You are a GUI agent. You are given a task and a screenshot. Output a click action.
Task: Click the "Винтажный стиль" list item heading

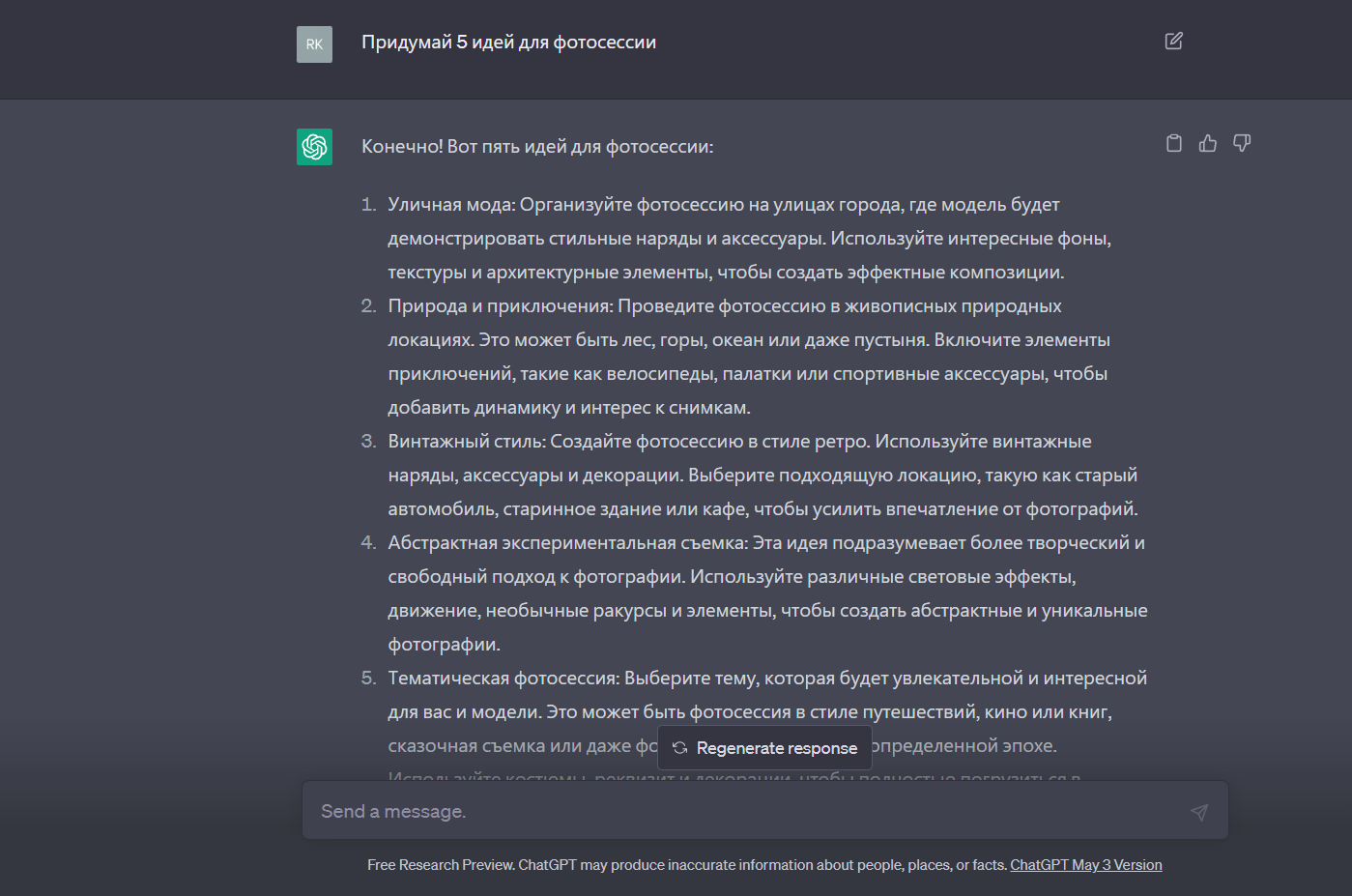(x=468, y=442)
